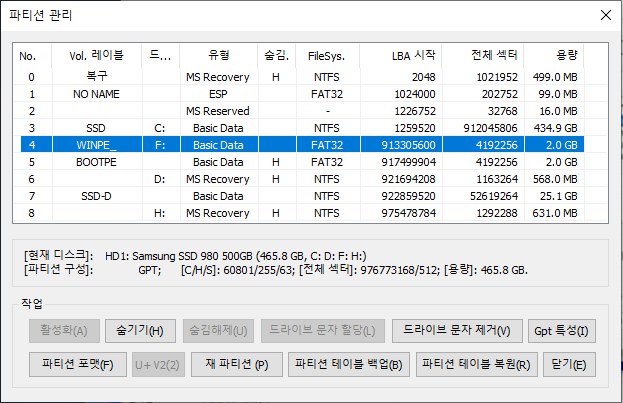Click the H: drive letter cell
Image resolution: width=623 pixels, height=403 pixels.
pyautogui.click(x=160, y=213)
